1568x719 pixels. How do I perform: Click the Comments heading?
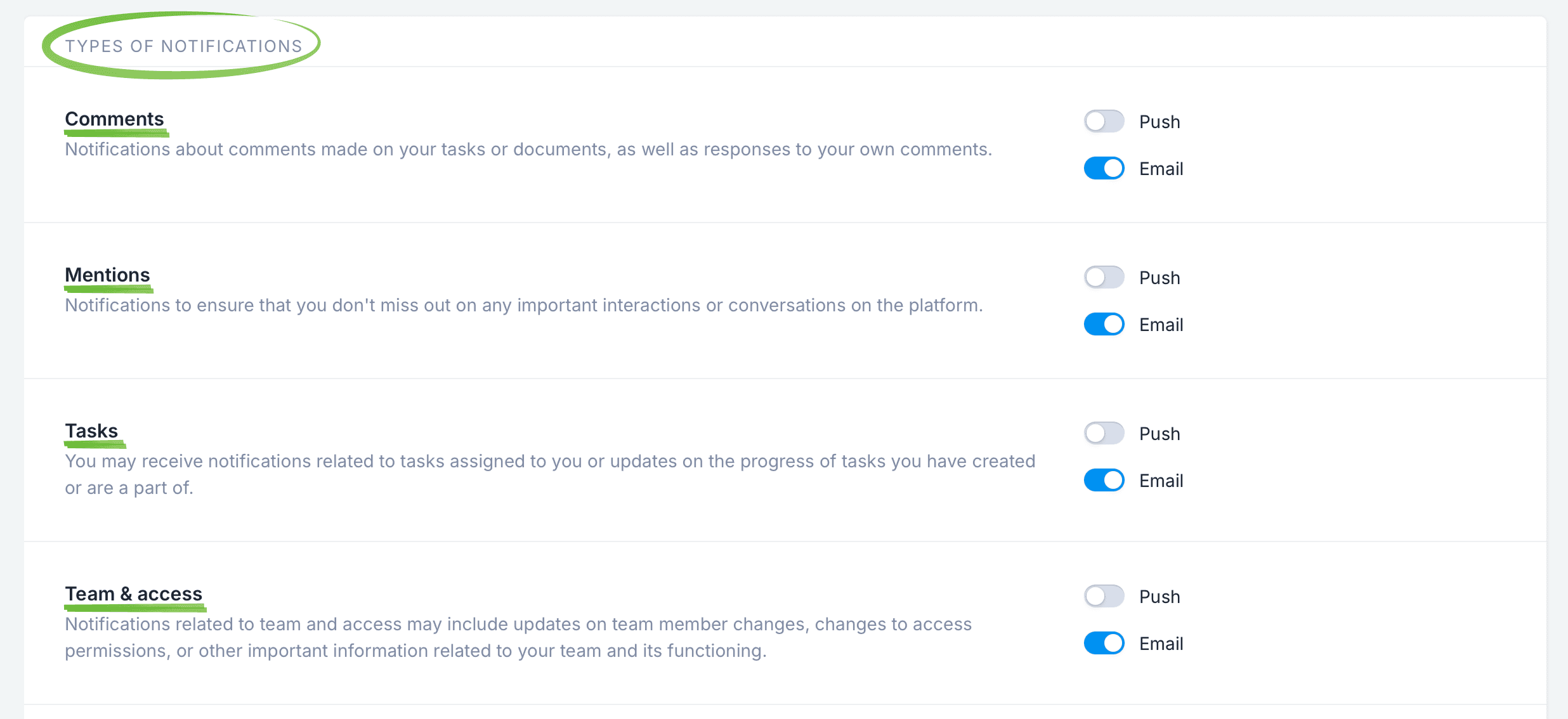point(114,119)
